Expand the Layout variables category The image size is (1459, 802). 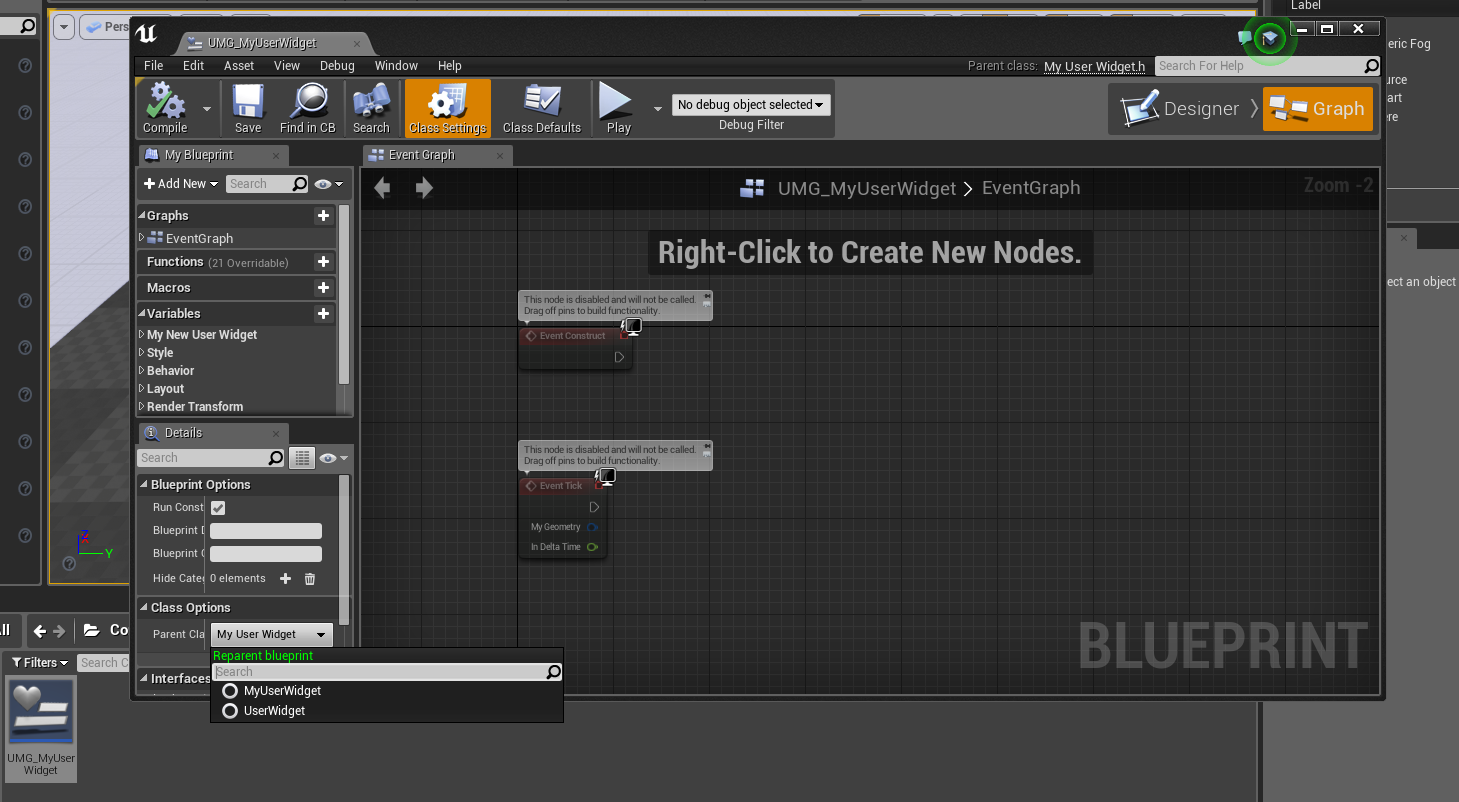coord(142,389)
